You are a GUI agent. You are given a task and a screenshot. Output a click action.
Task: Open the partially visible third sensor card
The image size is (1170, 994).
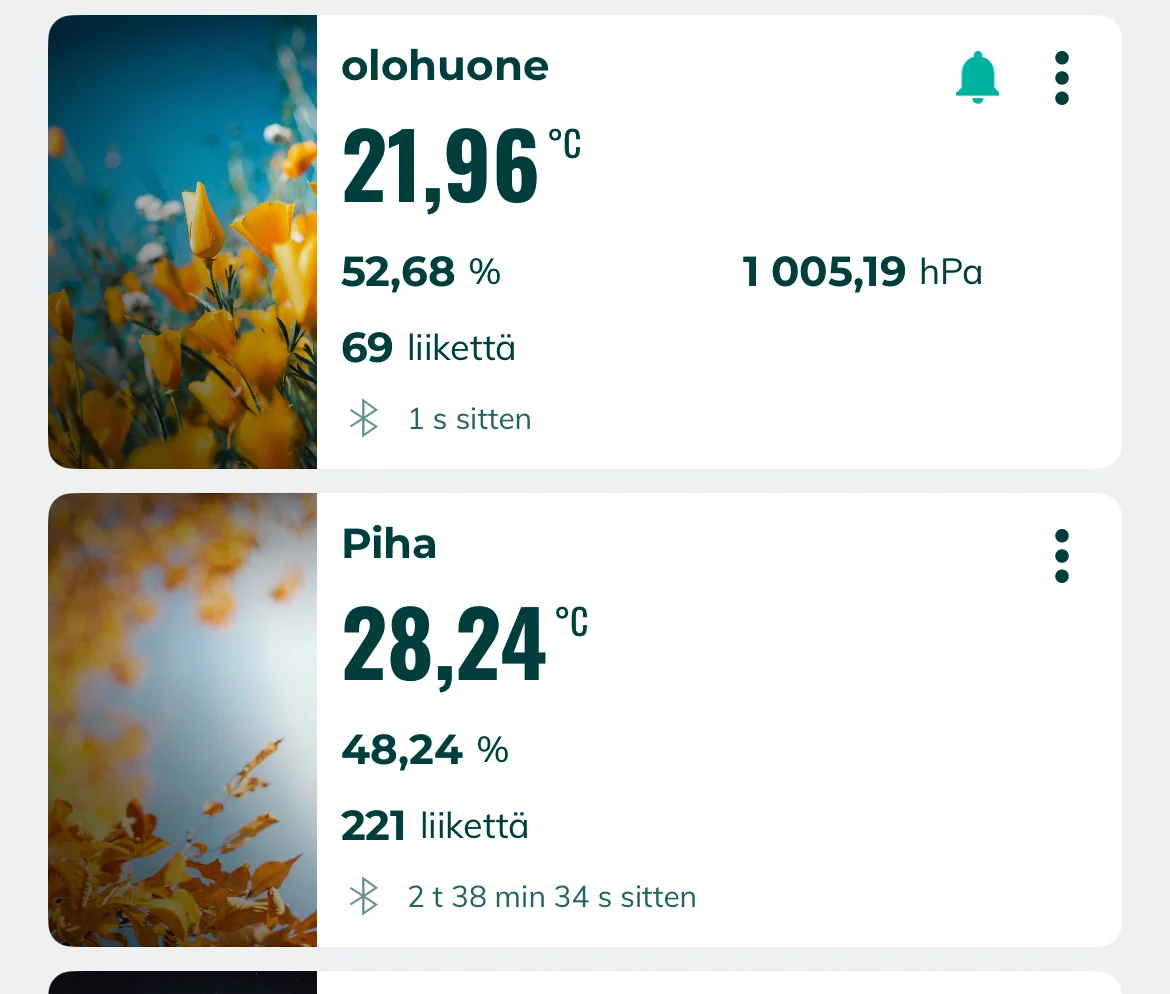tap(585, 982)
